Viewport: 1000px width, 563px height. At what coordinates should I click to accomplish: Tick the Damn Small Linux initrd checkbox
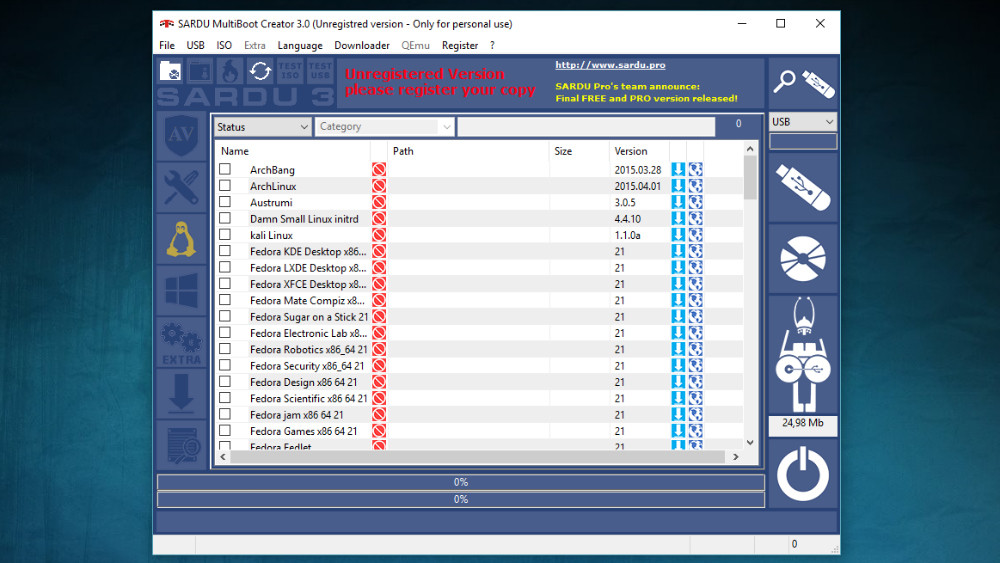[225, 218]
